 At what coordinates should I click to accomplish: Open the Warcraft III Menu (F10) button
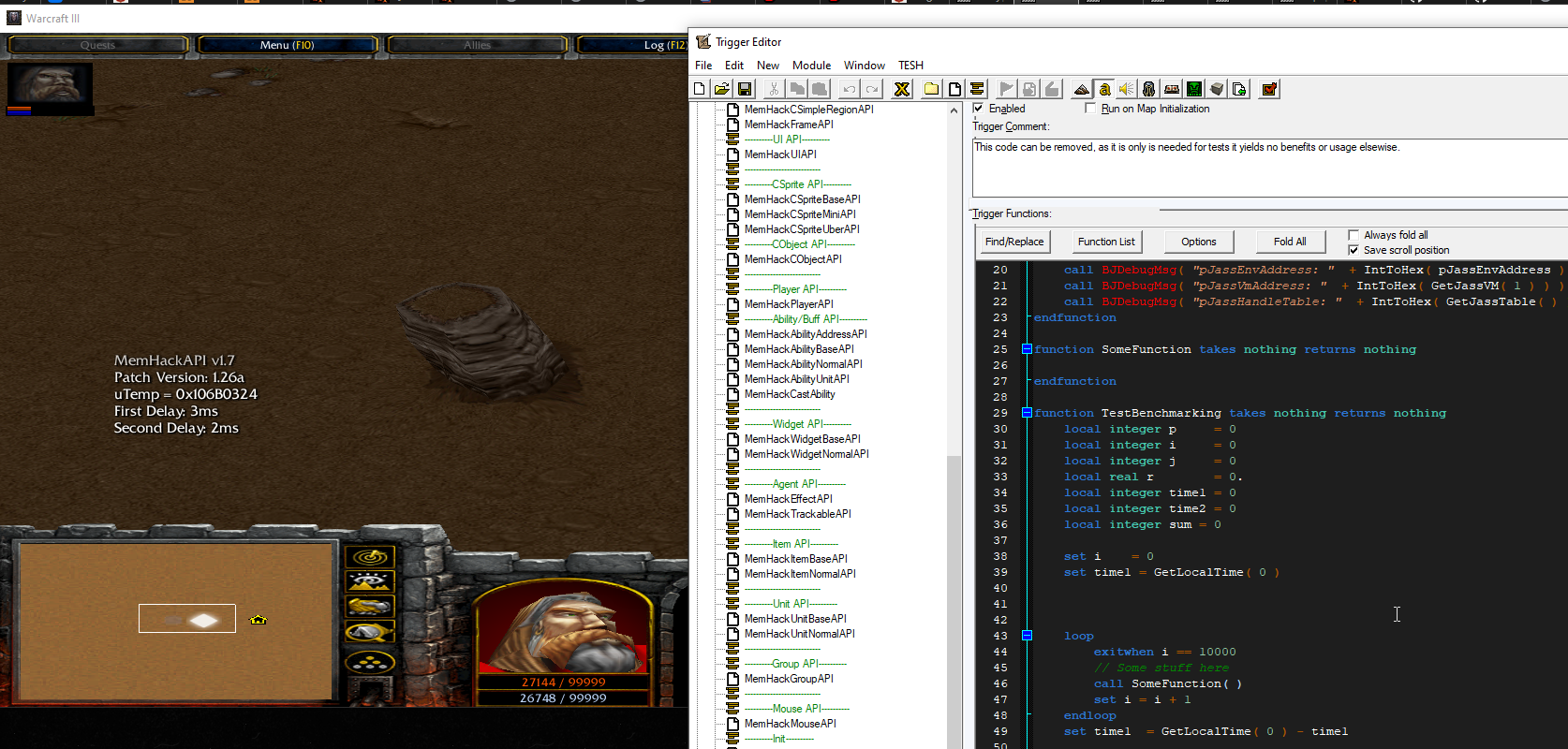coord(288,45)
